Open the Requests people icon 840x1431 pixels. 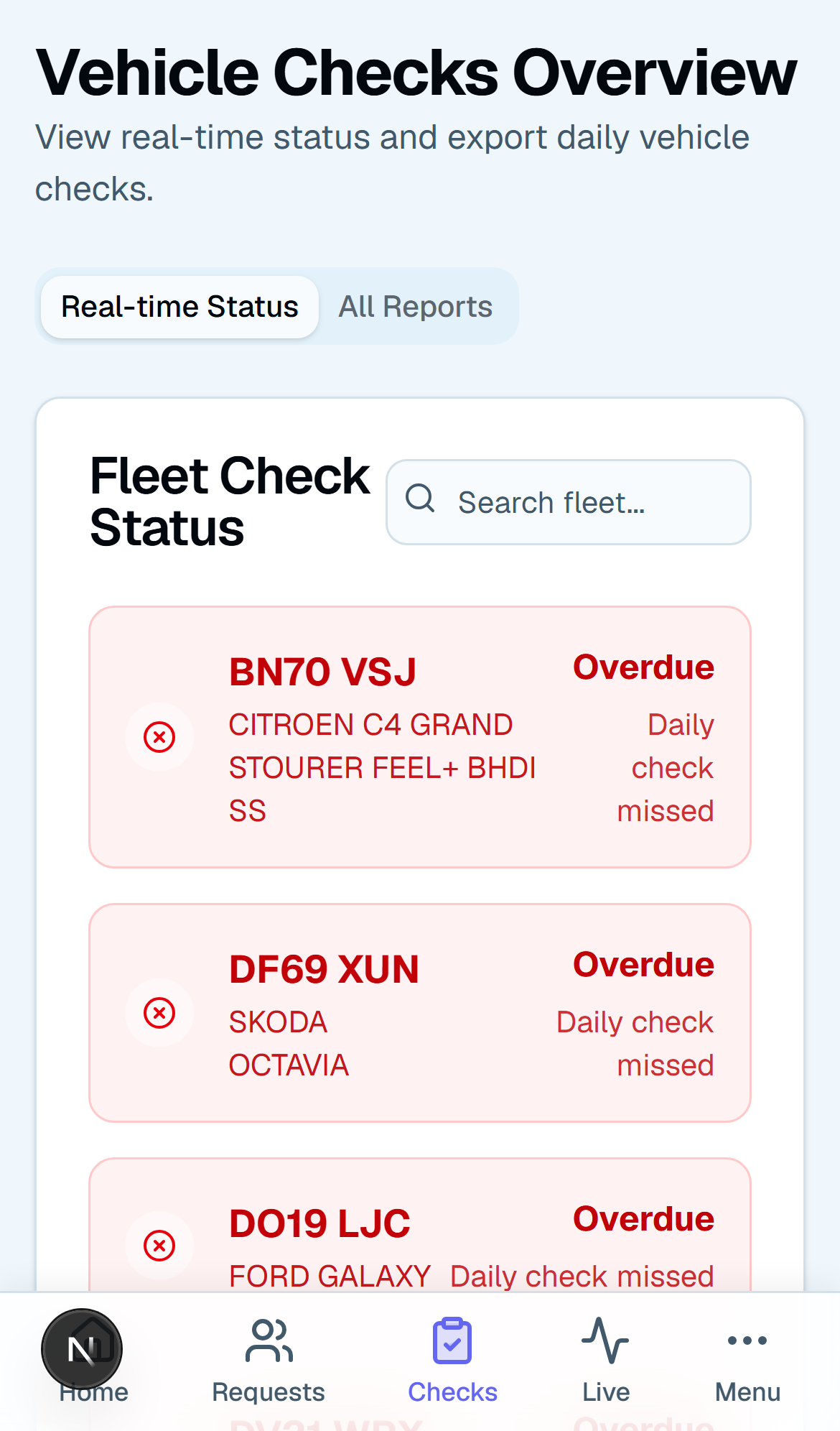(269, 1340)
